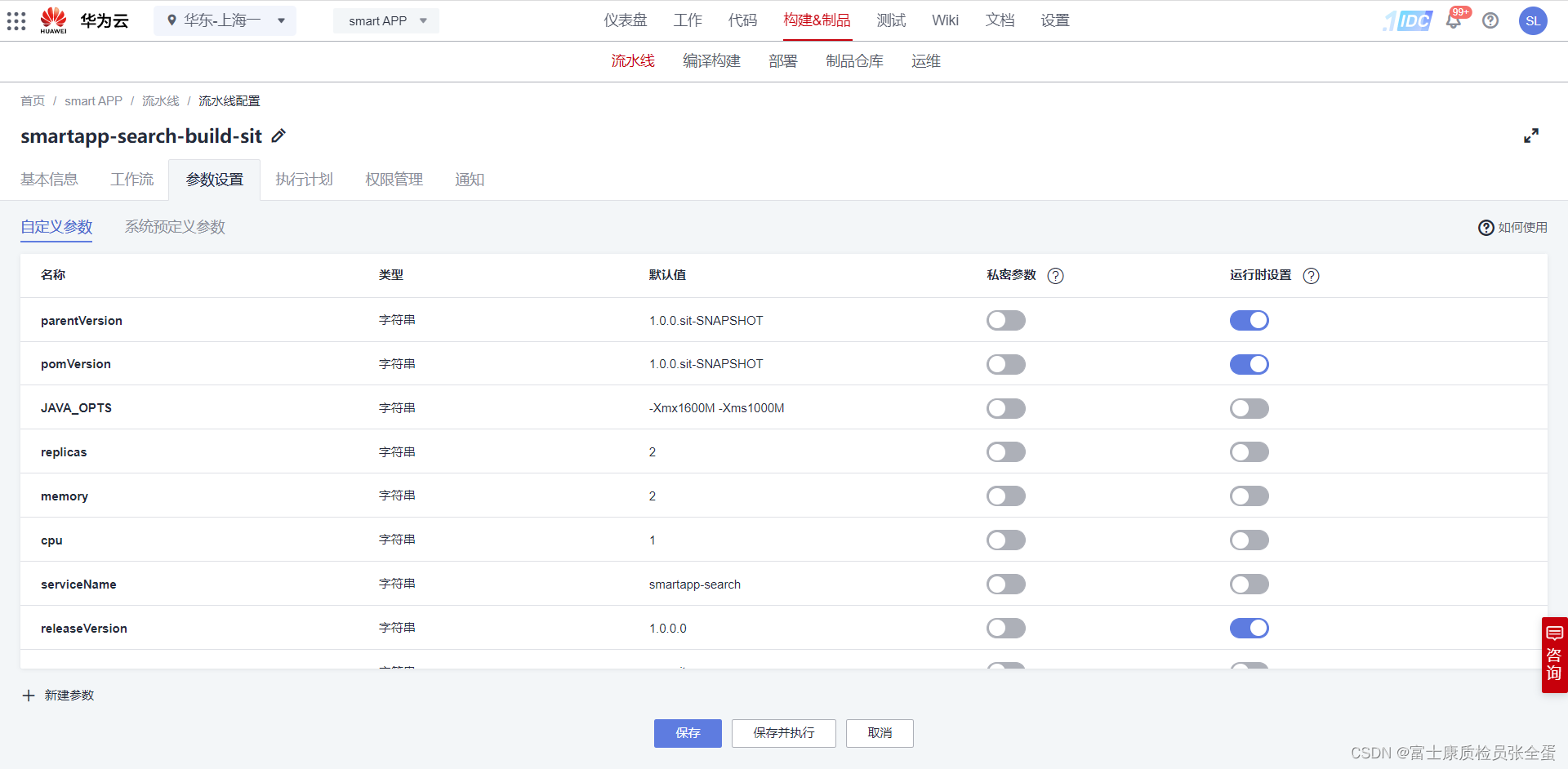Disable runtime setting for releaseVersion
This screenshot has height=769, width=1568.
1249,628
